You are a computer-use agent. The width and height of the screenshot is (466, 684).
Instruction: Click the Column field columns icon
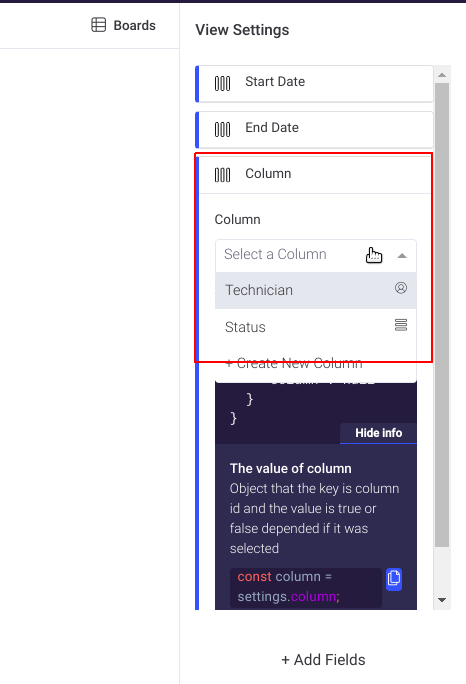click(223, 175)
